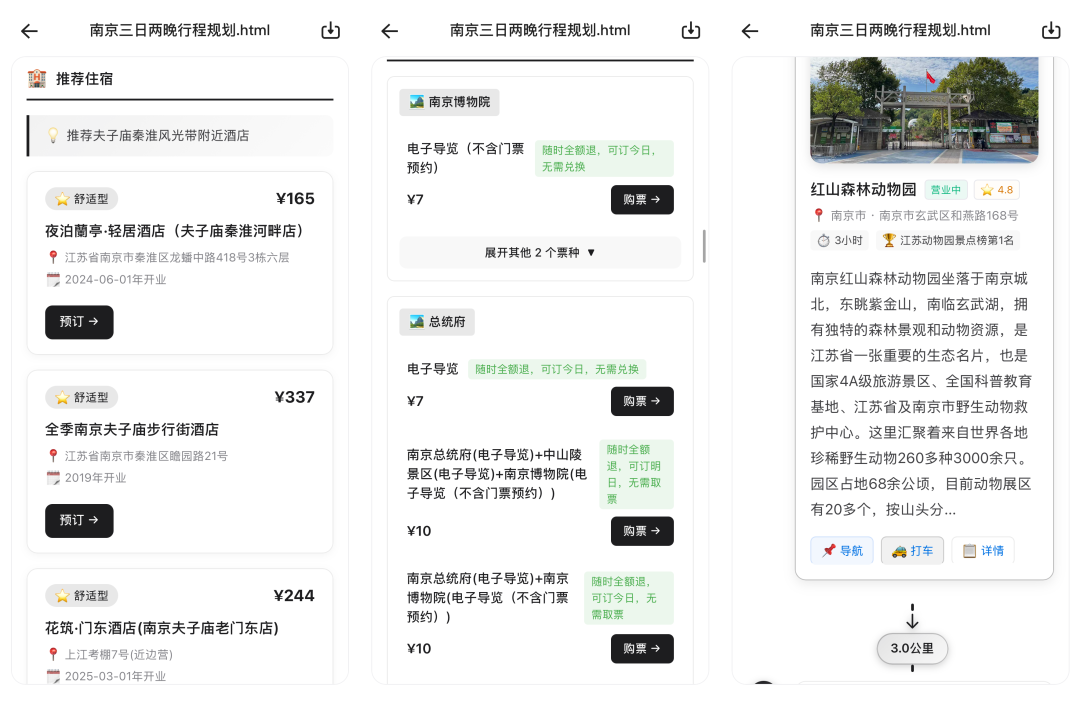Open 导航 for 红山森林动物园

[842, 551]
